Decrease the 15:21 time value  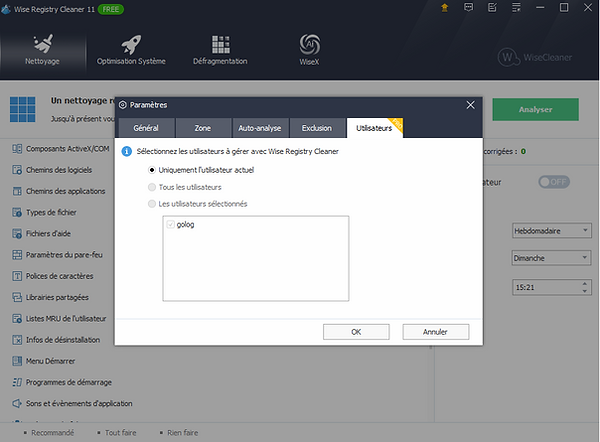tap(584, 291)
